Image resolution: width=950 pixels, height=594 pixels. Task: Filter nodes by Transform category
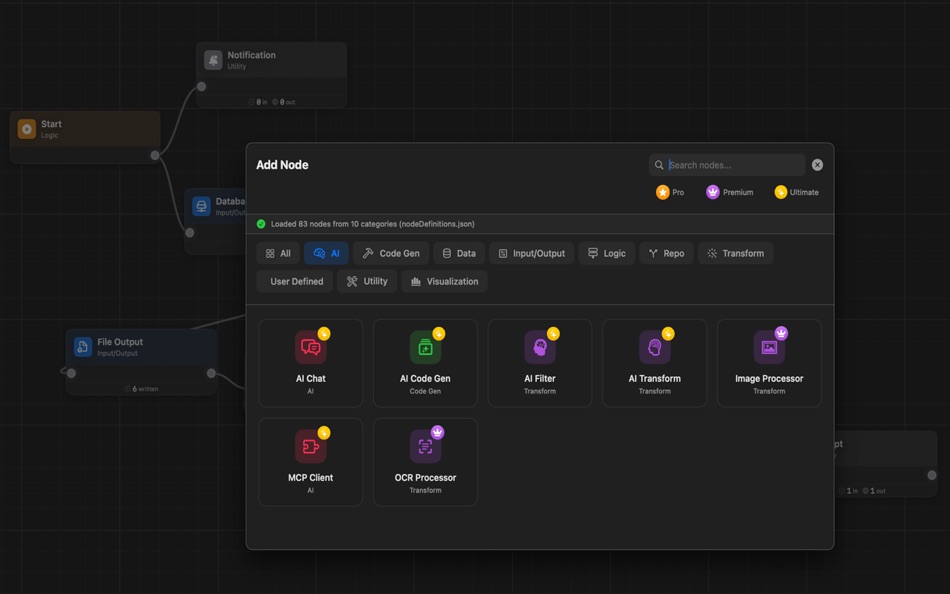pos(736,253)
